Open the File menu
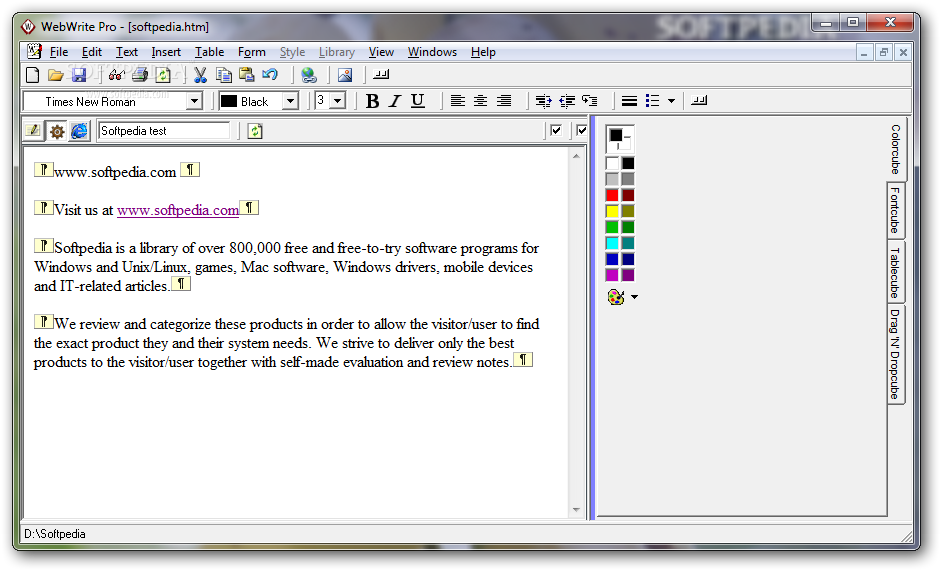Screen dimensions: 941x571 (59, 52)
